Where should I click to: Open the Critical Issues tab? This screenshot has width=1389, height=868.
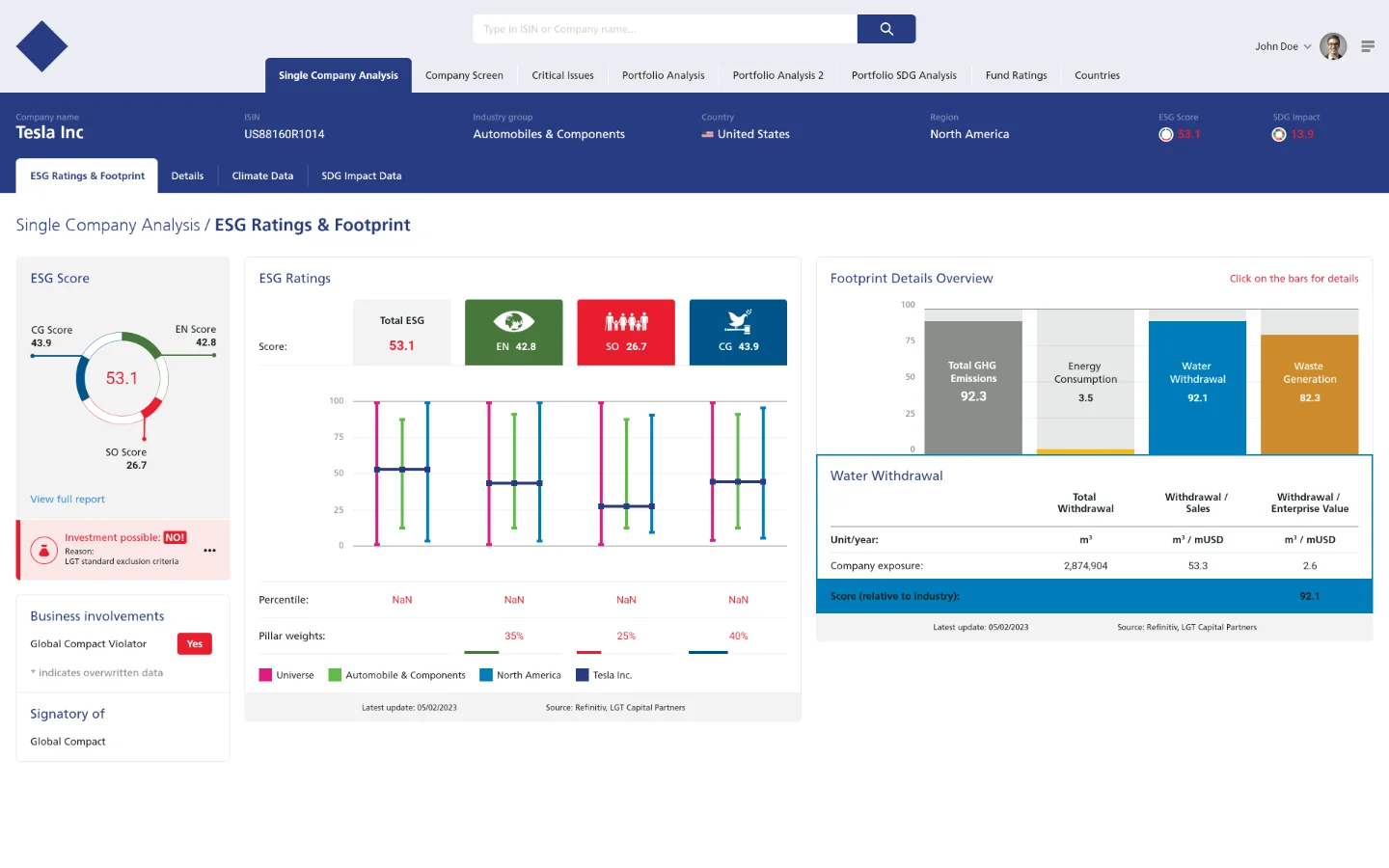[563, 75]
